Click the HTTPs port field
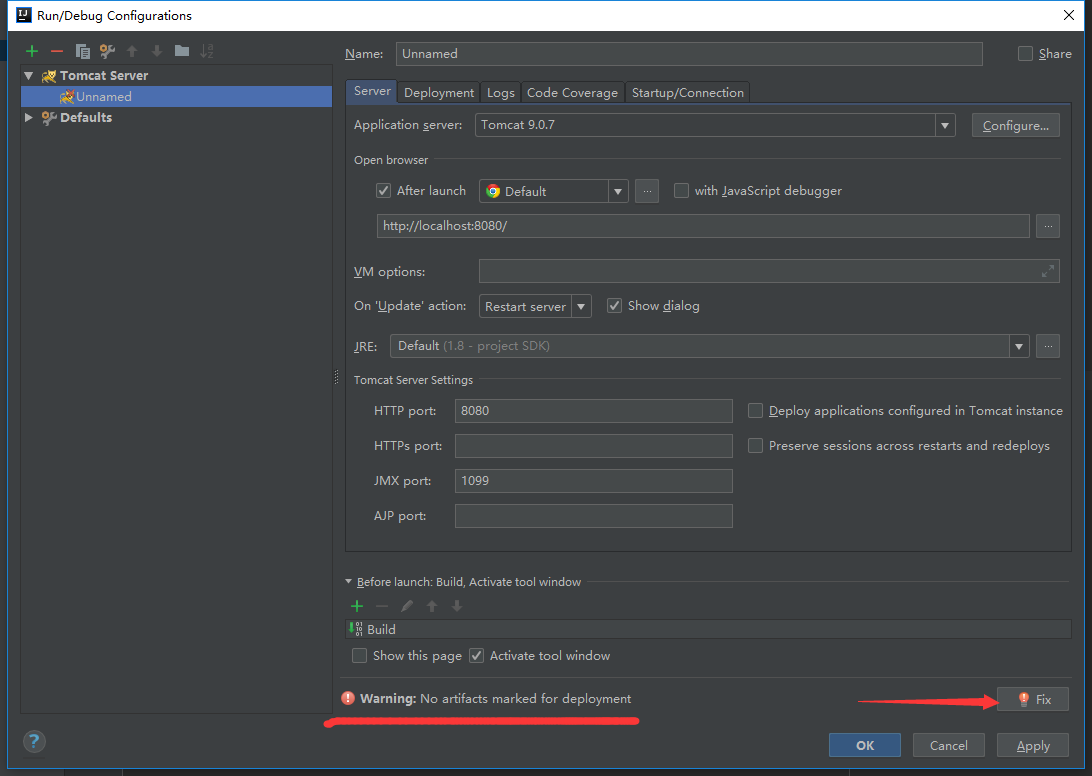 tap(594, 446)
